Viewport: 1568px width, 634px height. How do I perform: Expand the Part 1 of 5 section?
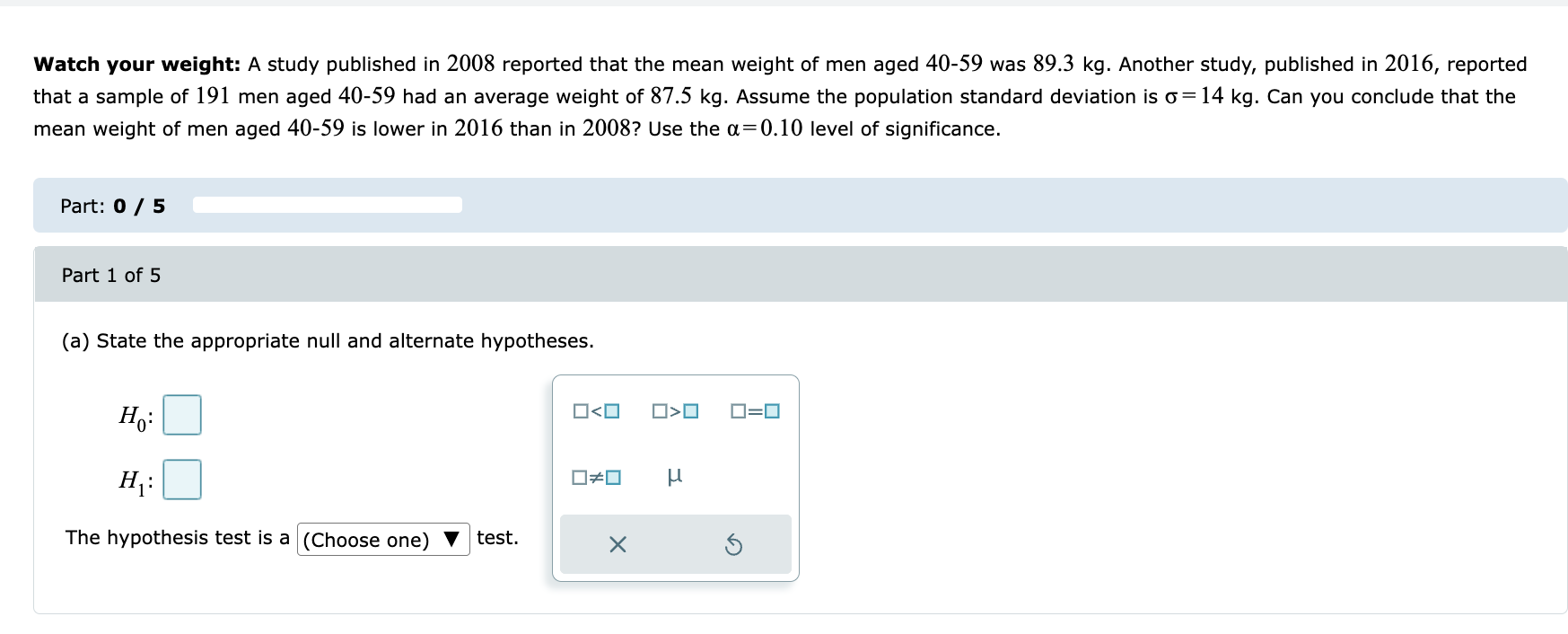coord(110,275)
